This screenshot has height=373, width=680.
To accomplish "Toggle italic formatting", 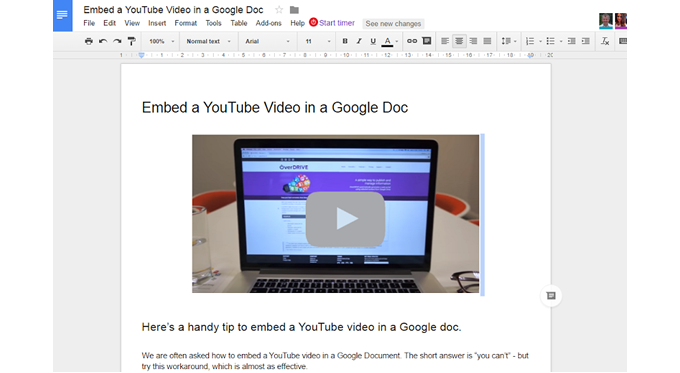I will click(x=359, y=41).
